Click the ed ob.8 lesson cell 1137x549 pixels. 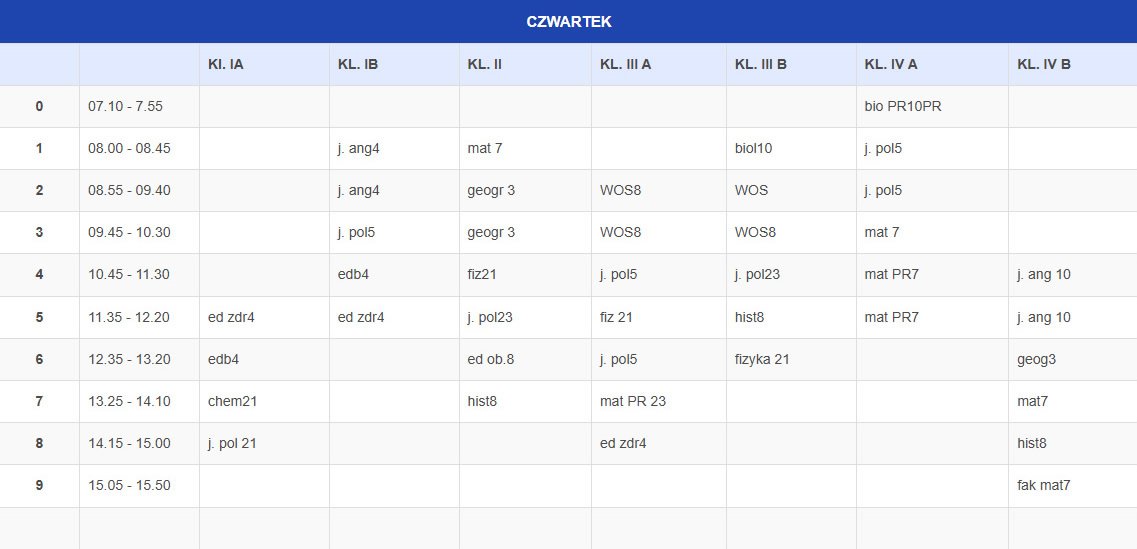tap(490, 359)
